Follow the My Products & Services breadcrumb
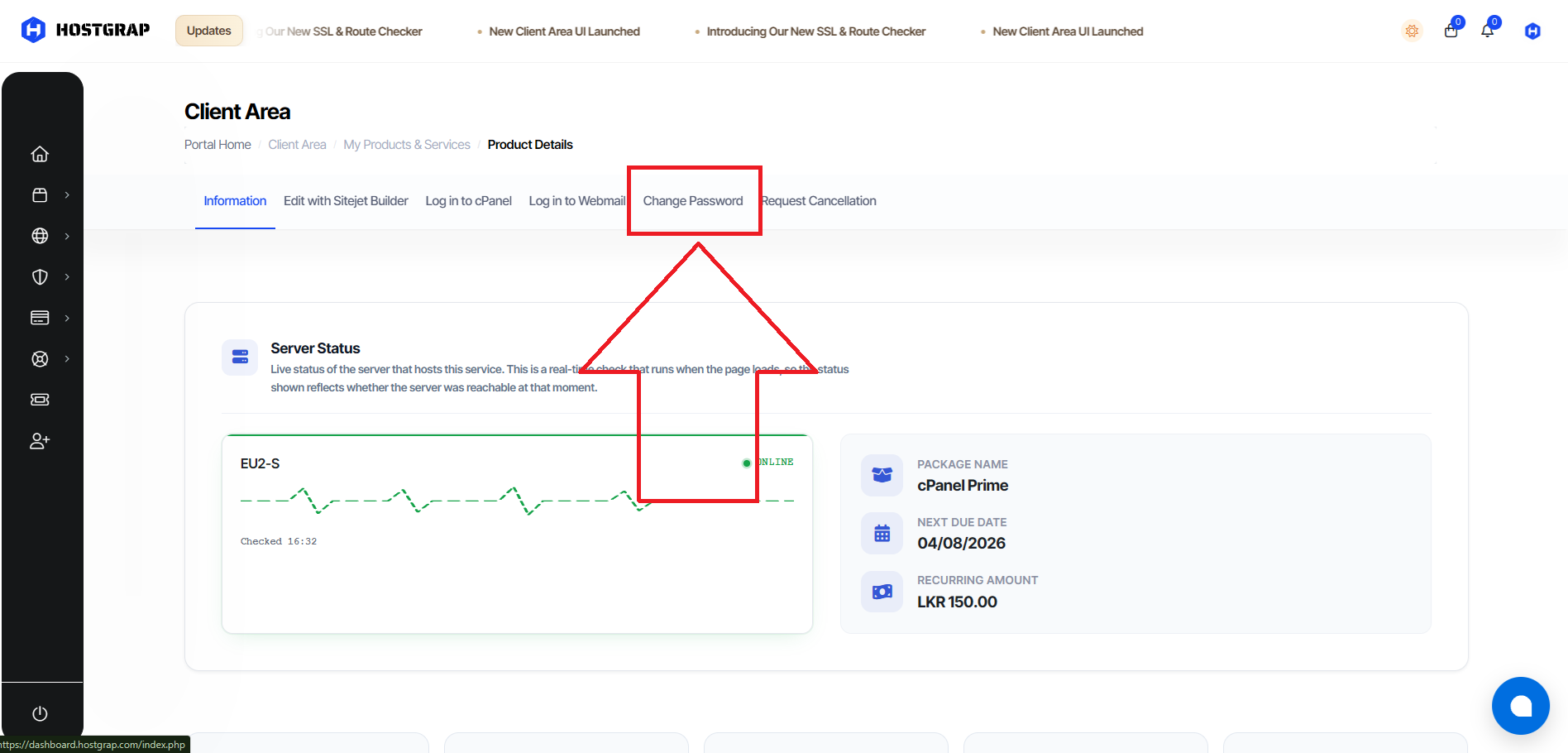Image resolution: width=1568 pixels, height=753 pixels. [407, 145]
